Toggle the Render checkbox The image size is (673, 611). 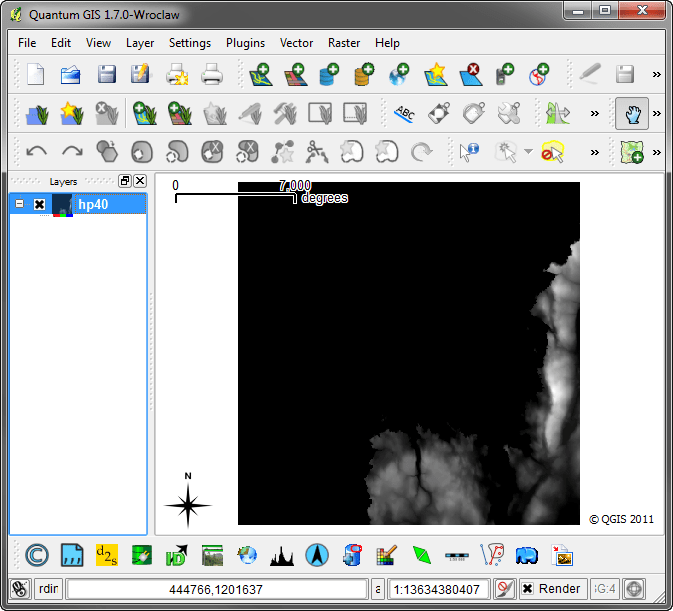tap(527, 589)
